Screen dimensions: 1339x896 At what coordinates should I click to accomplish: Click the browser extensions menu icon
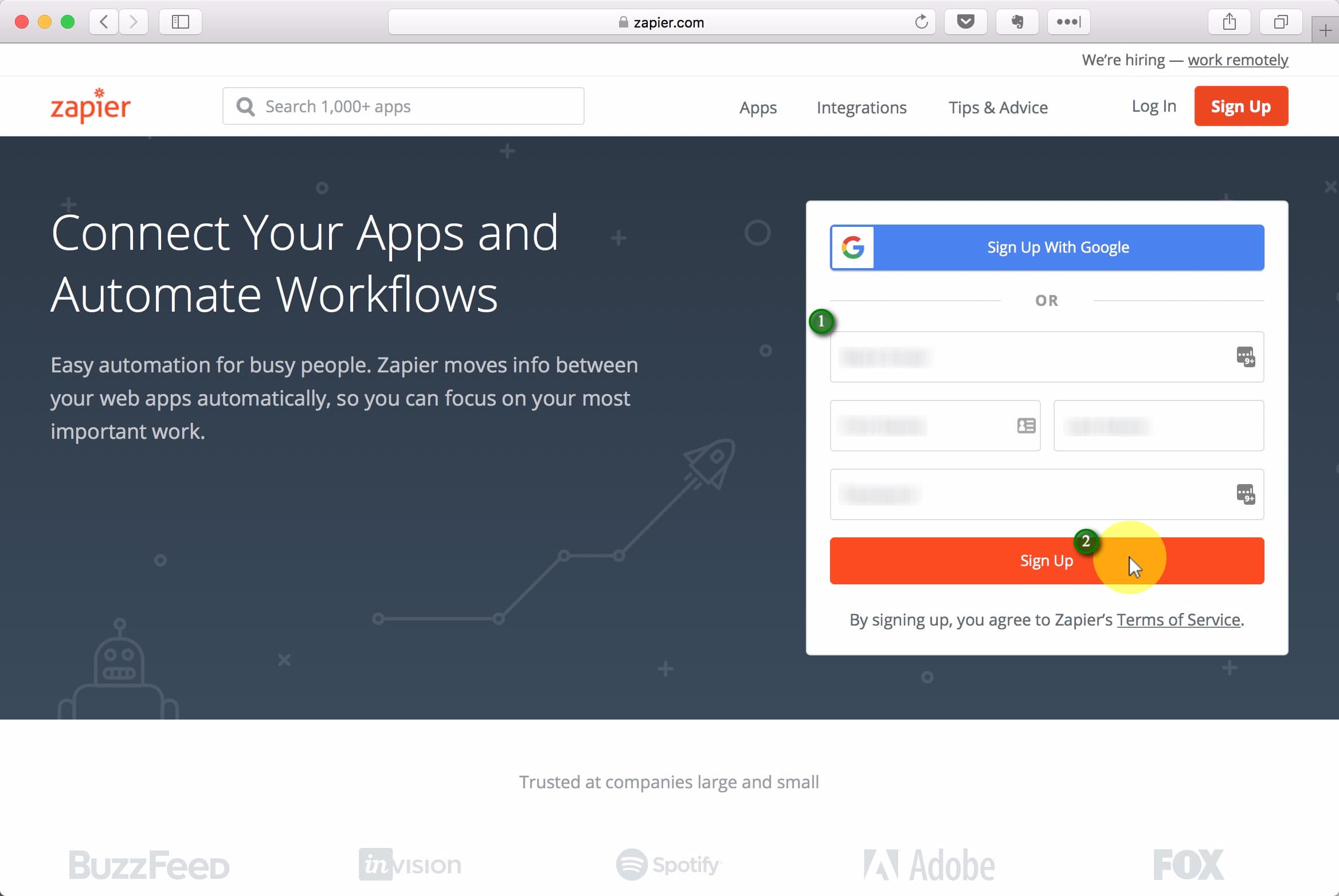point(1068,21)
